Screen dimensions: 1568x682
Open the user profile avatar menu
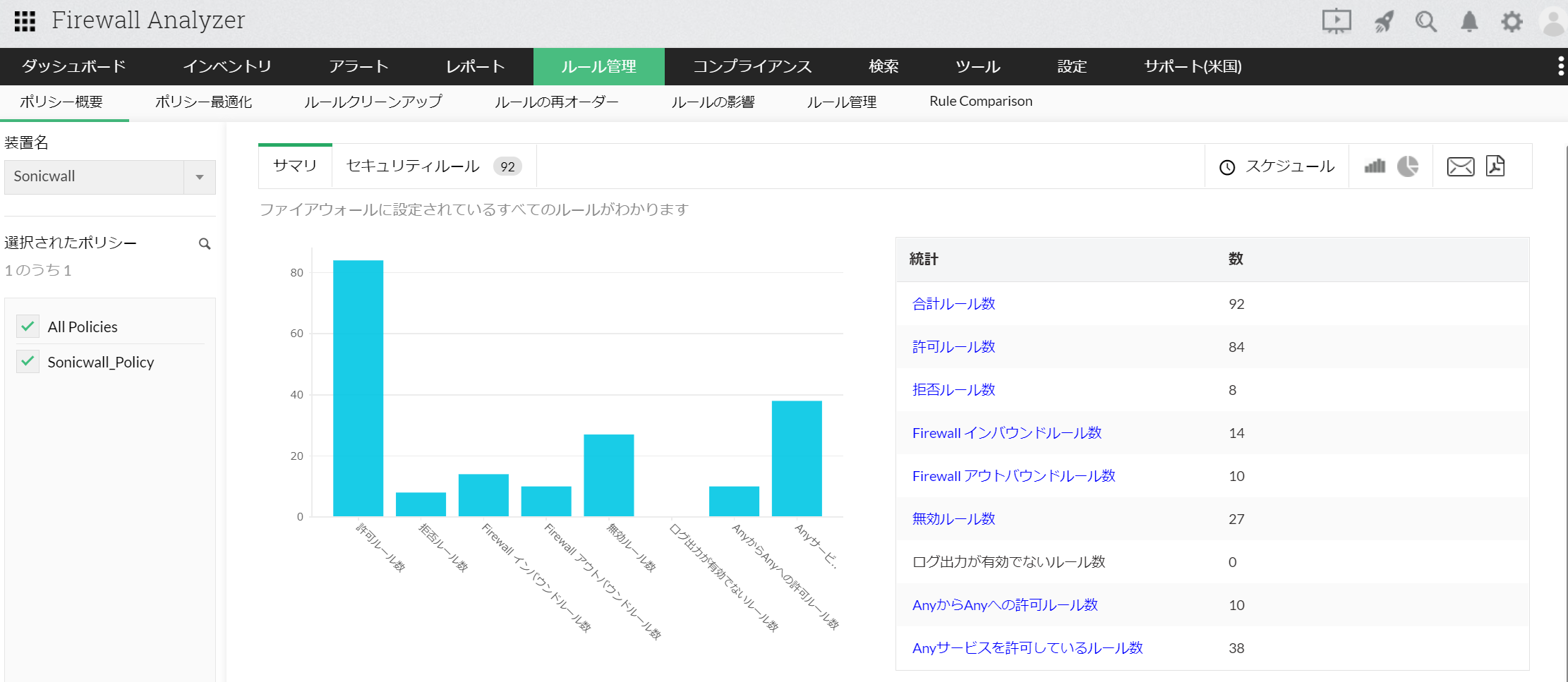pyautogui.click(x=1553, y=22)
